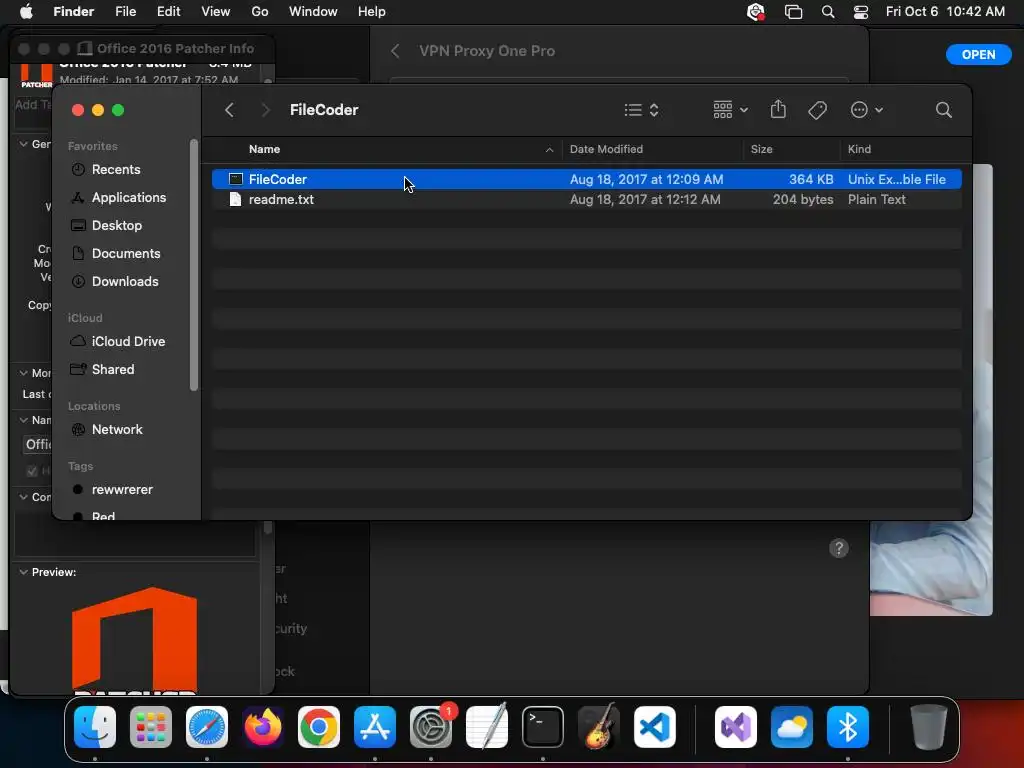Click the Finder sidebar scrollbar
Image resolution: width=1024 pixels, height=768 pixels.
click(193, 265)
